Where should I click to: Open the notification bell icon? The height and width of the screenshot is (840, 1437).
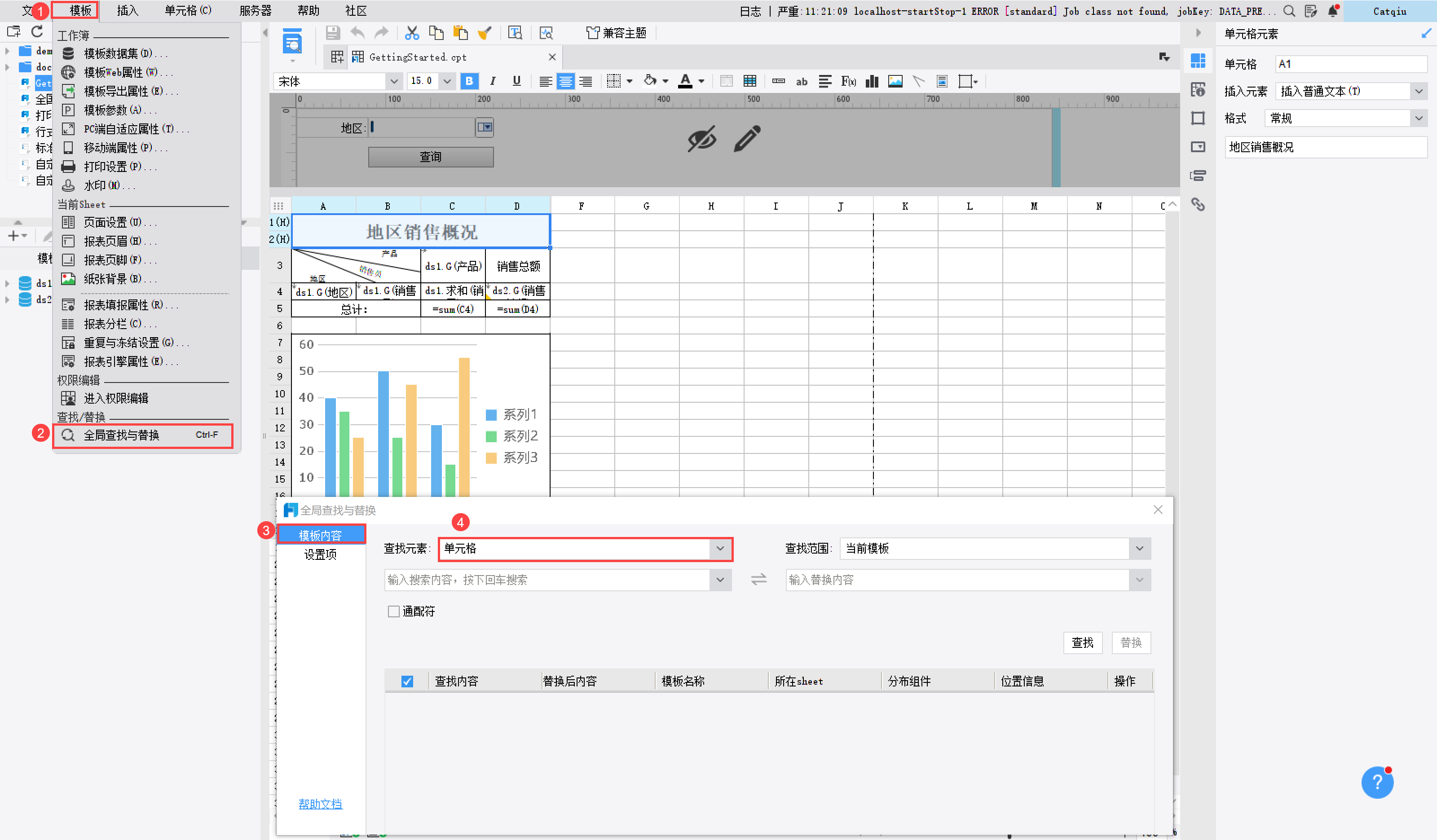coord(1333,11)
